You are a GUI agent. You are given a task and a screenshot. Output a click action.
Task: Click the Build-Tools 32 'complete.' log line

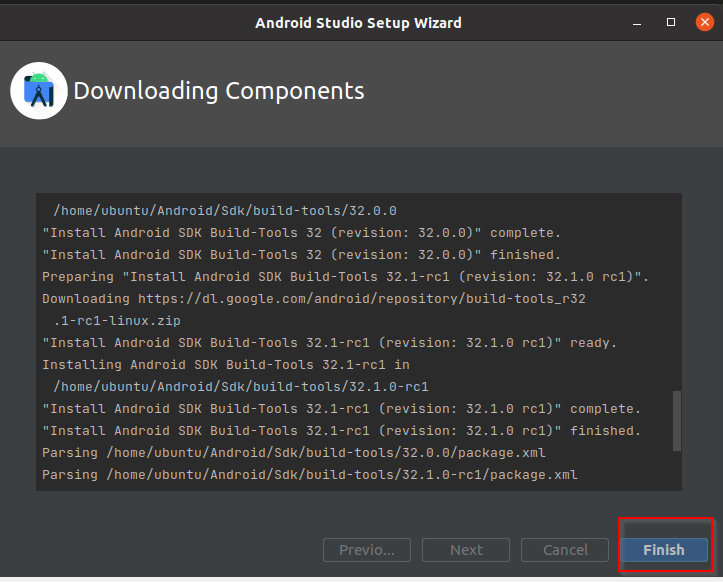click(301, 233)
